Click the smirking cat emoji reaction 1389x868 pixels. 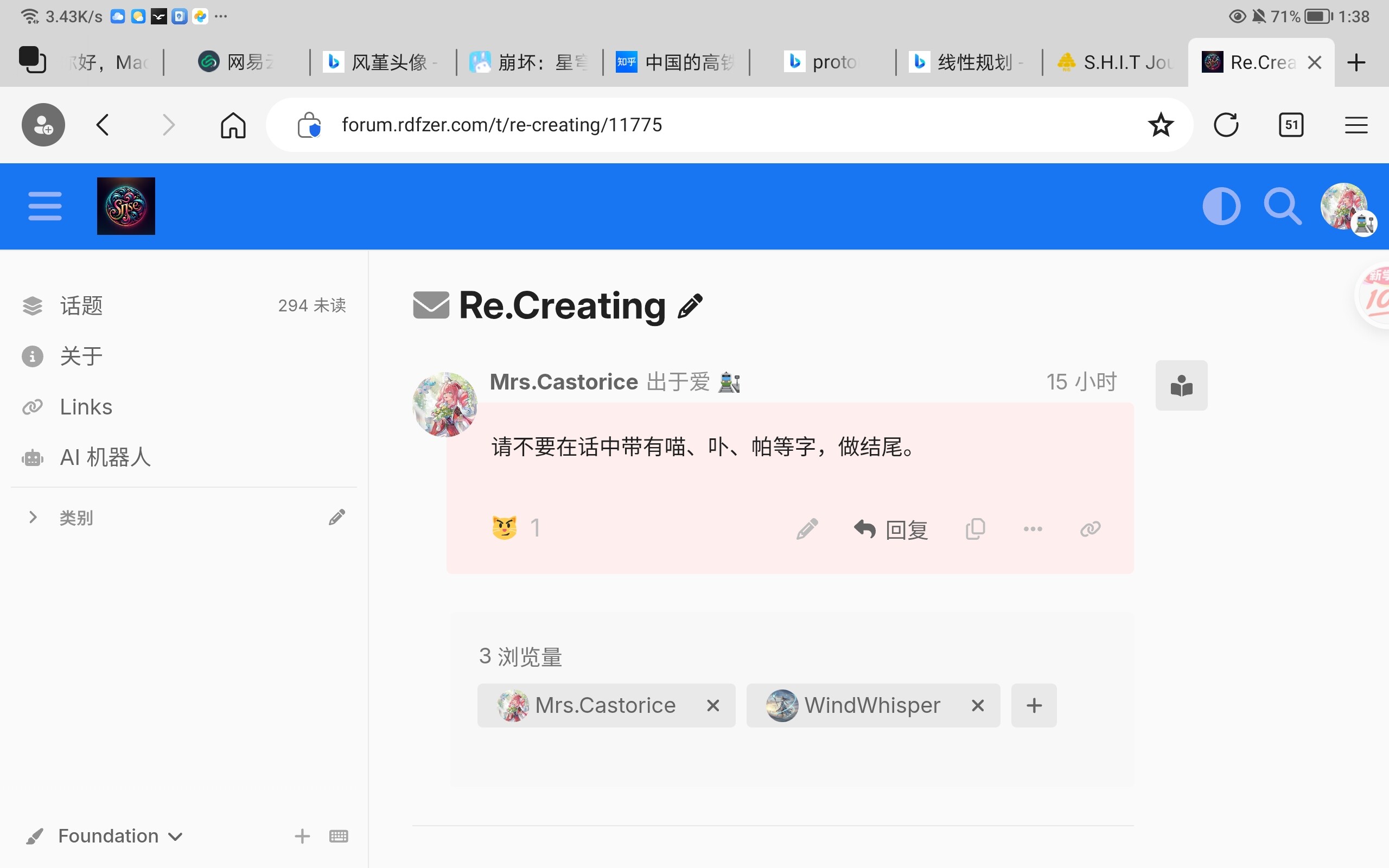pos(505,528)
